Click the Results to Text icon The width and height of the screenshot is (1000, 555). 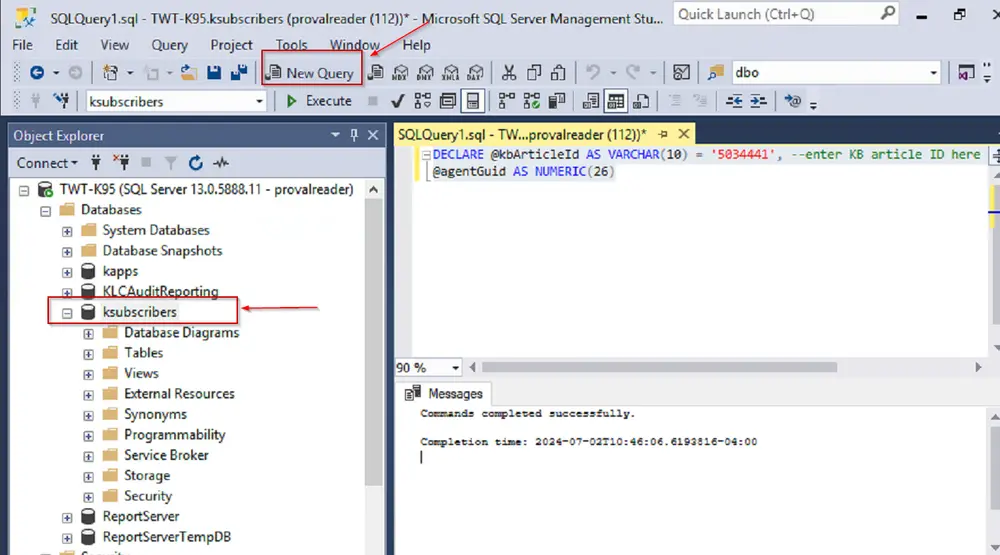591,101
